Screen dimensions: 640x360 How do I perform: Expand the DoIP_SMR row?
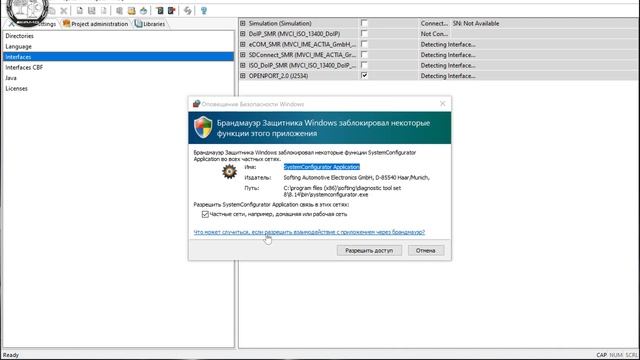[243, 34]
